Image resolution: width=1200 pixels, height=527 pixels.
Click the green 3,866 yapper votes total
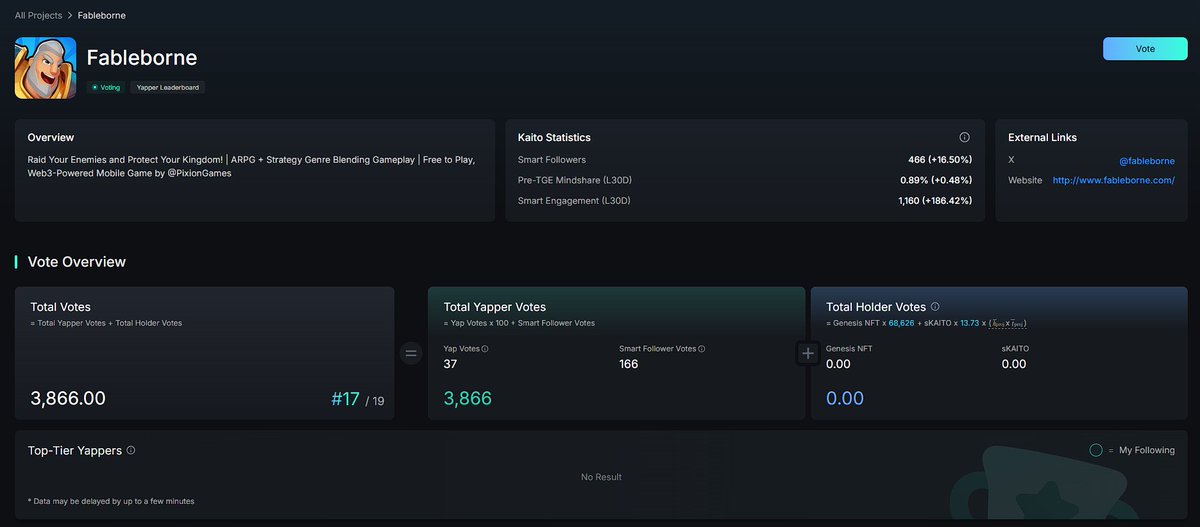[x=468, y=398]
